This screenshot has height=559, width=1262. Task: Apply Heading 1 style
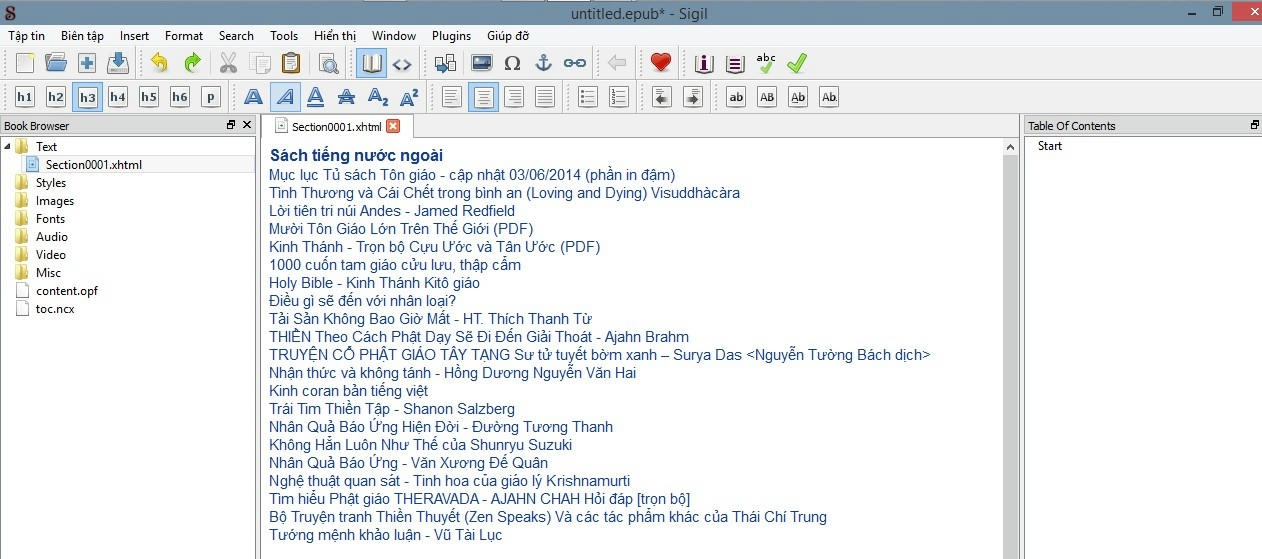click(x=25, y=97)
